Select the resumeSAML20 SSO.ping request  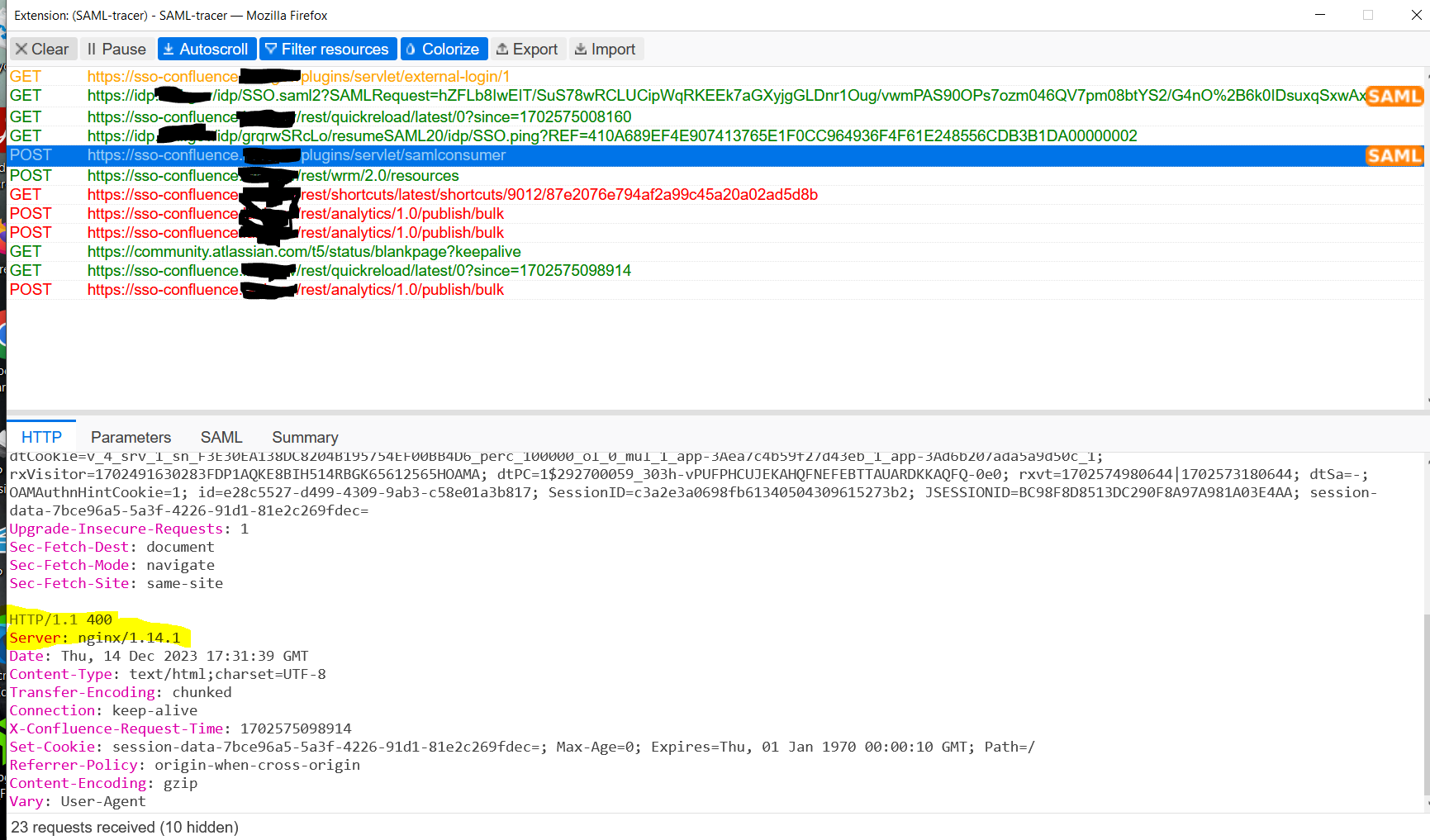(x=715, y=136)
